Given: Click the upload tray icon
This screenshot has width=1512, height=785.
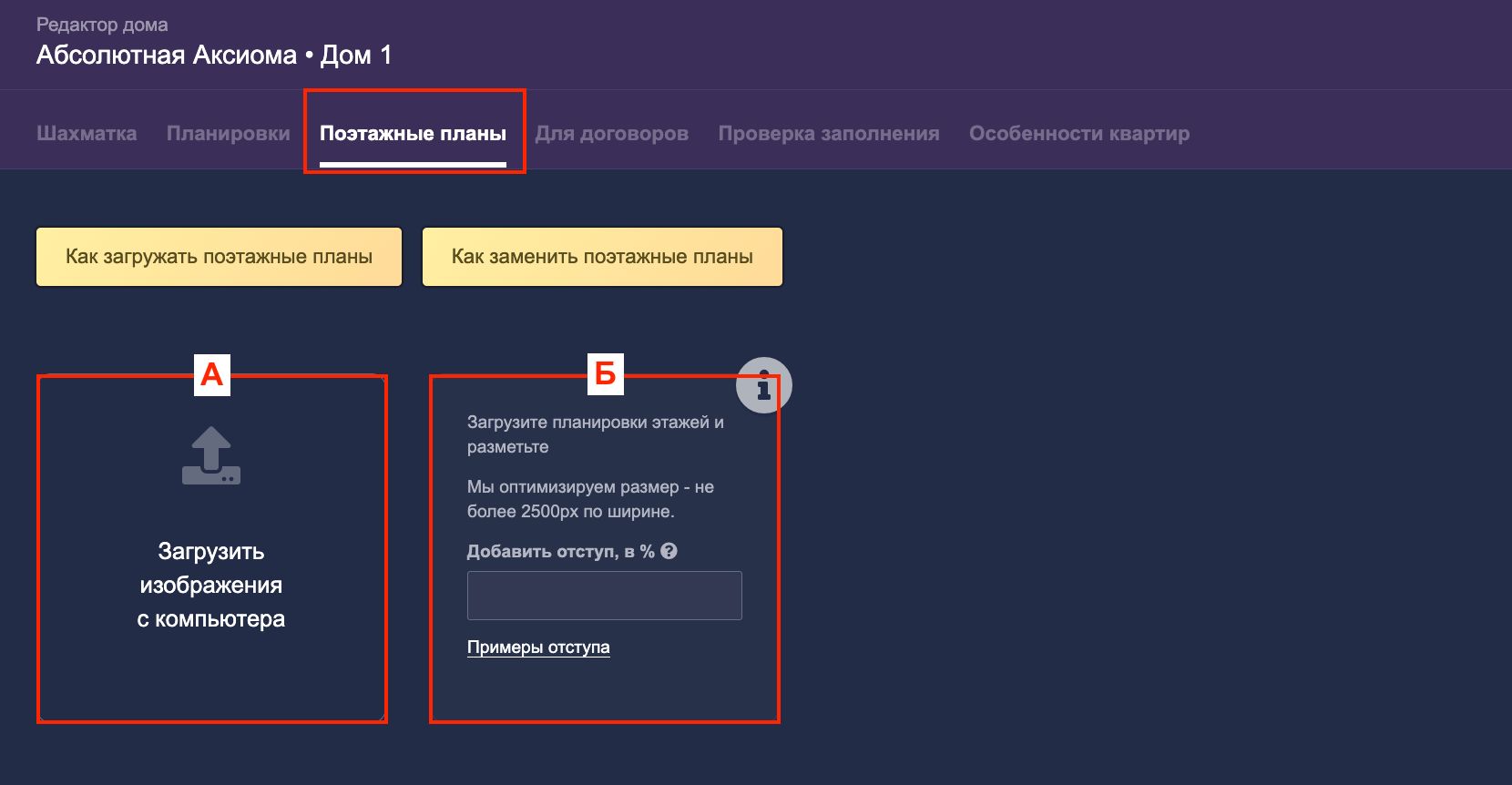Looking at the screenshot, I should (x=211, y=455).
